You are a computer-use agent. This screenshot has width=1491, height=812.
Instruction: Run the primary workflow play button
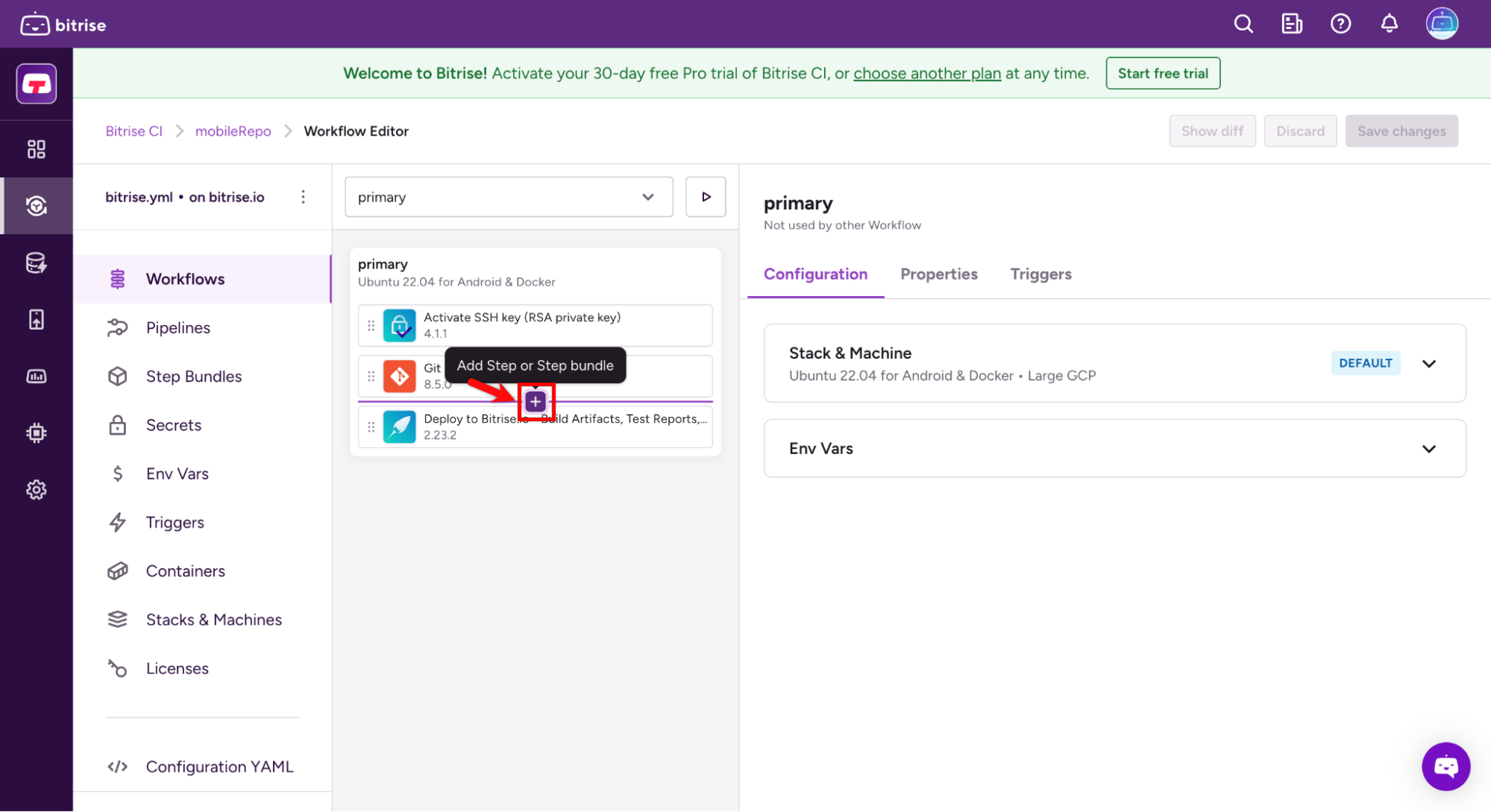point(706,197)
